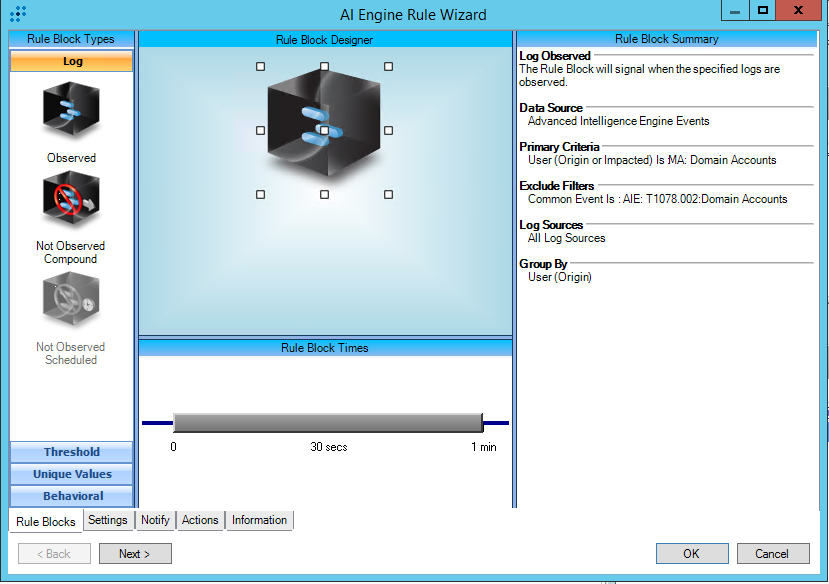Click the app logo icon in title bar
This screenshot has width=829, height=584.
17,14
